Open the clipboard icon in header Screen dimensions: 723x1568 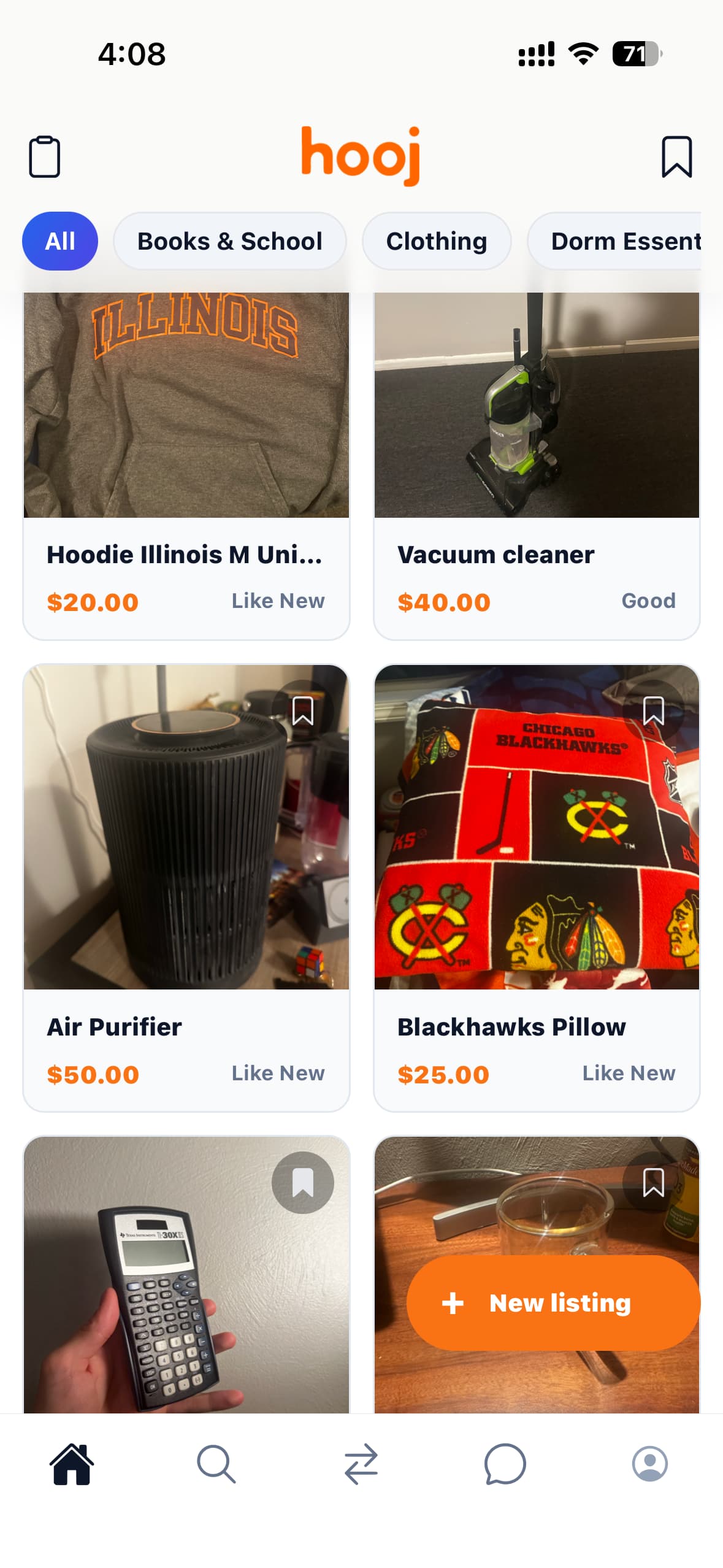coord(44,157)
